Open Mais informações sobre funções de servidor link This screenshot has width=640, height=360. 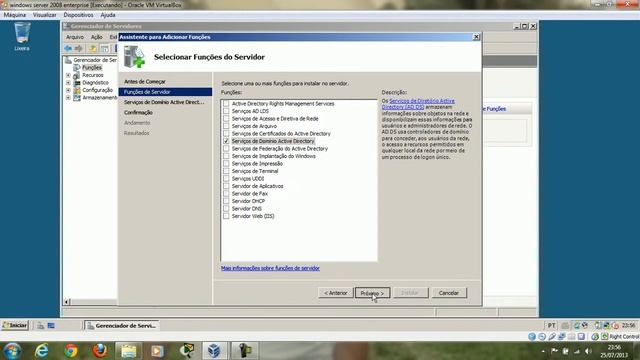pos(270,268)
